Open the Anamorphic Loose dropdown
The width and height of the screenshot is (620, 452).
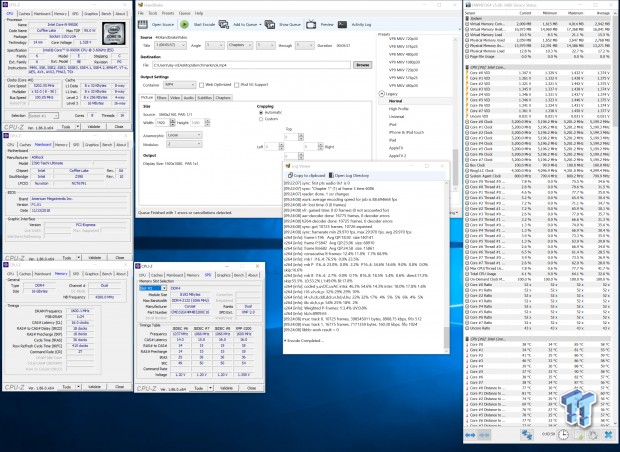point(184,135)
